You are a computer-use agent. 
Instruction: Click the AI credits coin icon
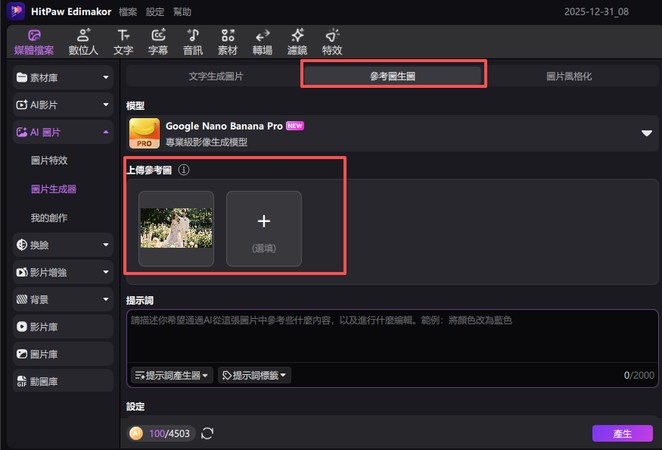pyautogui.click(x=136, y=434)
